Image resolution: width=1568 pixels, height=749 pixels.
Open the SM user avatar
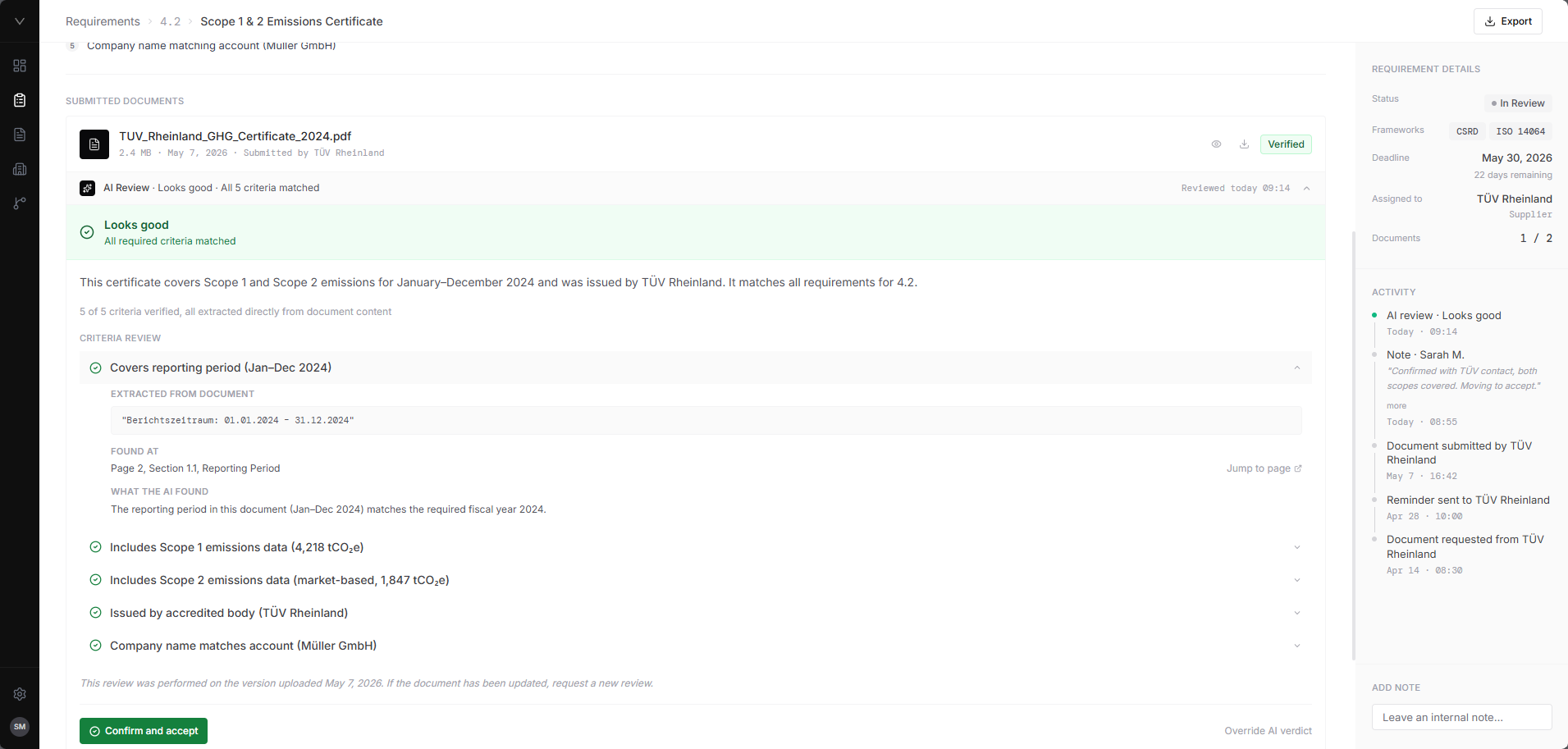click(x=20, y=727)
